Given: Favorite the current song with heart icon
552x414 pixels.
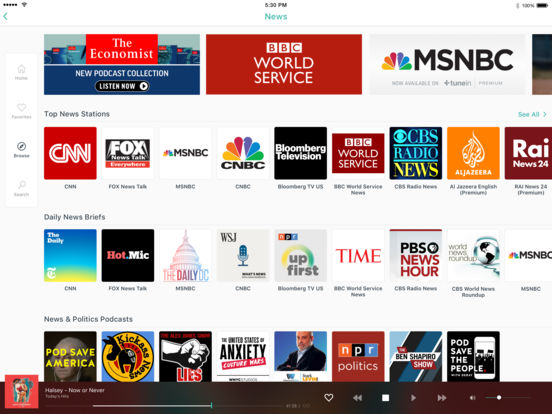Looking at the screenshot, I should tap(328, 397).
